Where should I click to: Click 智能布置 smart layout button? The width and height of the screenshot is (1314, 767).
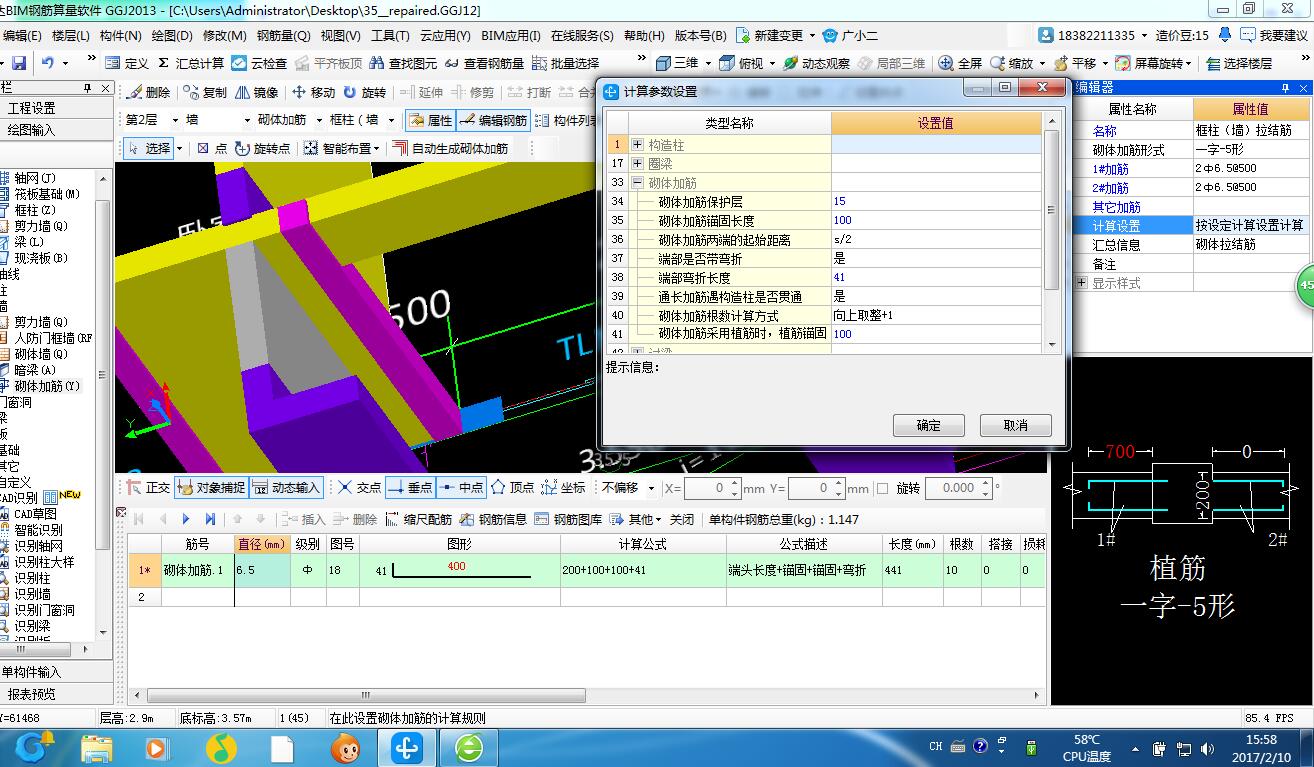coord(340,148)
